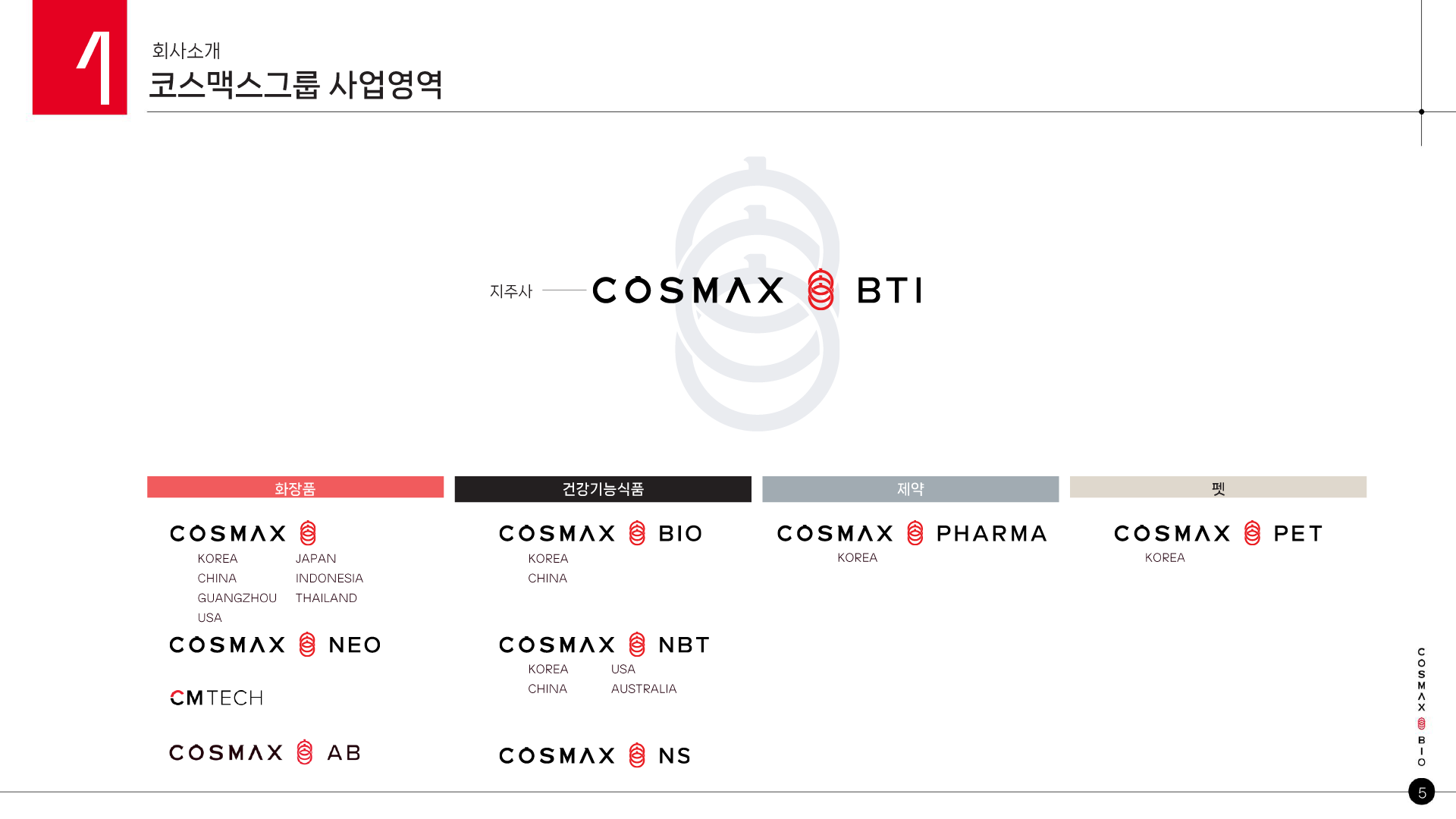
Task: Click the COSMAX PHARMA logo
Action: point(912,533)
